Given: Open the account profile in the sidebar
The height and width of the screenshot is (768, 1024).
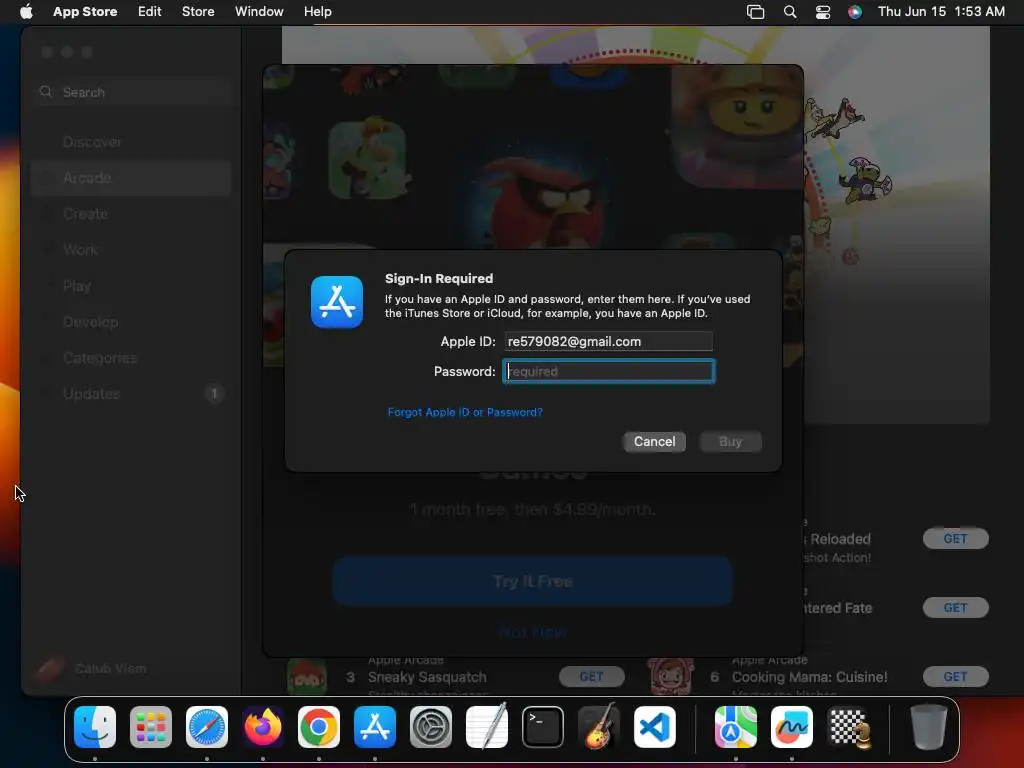Looking at the screenshot, I should (91, 668).
